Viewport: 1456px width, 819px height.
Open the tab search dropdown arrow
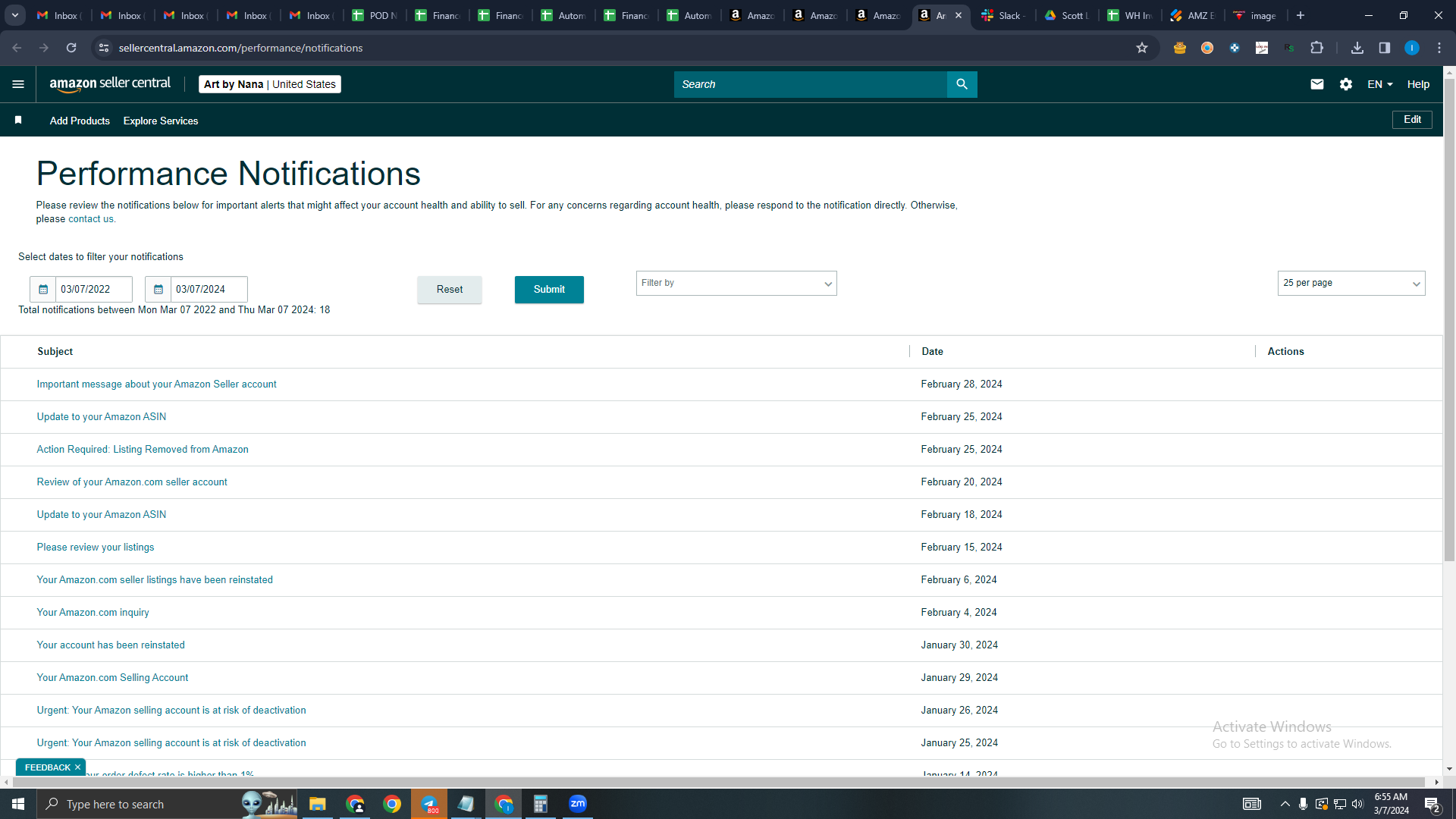coord(15,15)
